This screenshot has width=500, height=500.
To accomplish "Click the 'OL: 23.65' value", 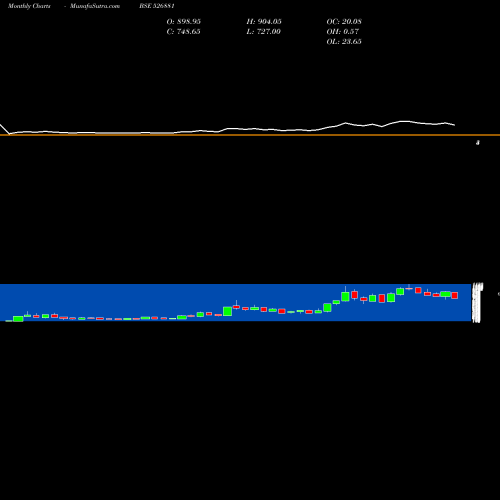I will point(344,41).
